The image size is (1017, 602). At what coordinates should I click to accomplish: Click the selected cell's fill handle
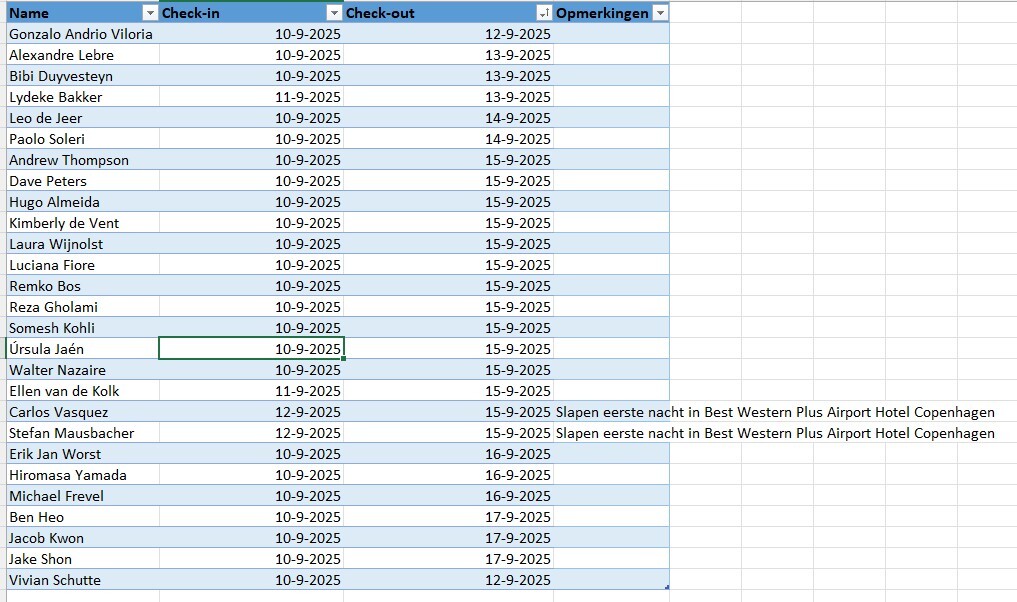pyautogui.click(x=343, y=358)
